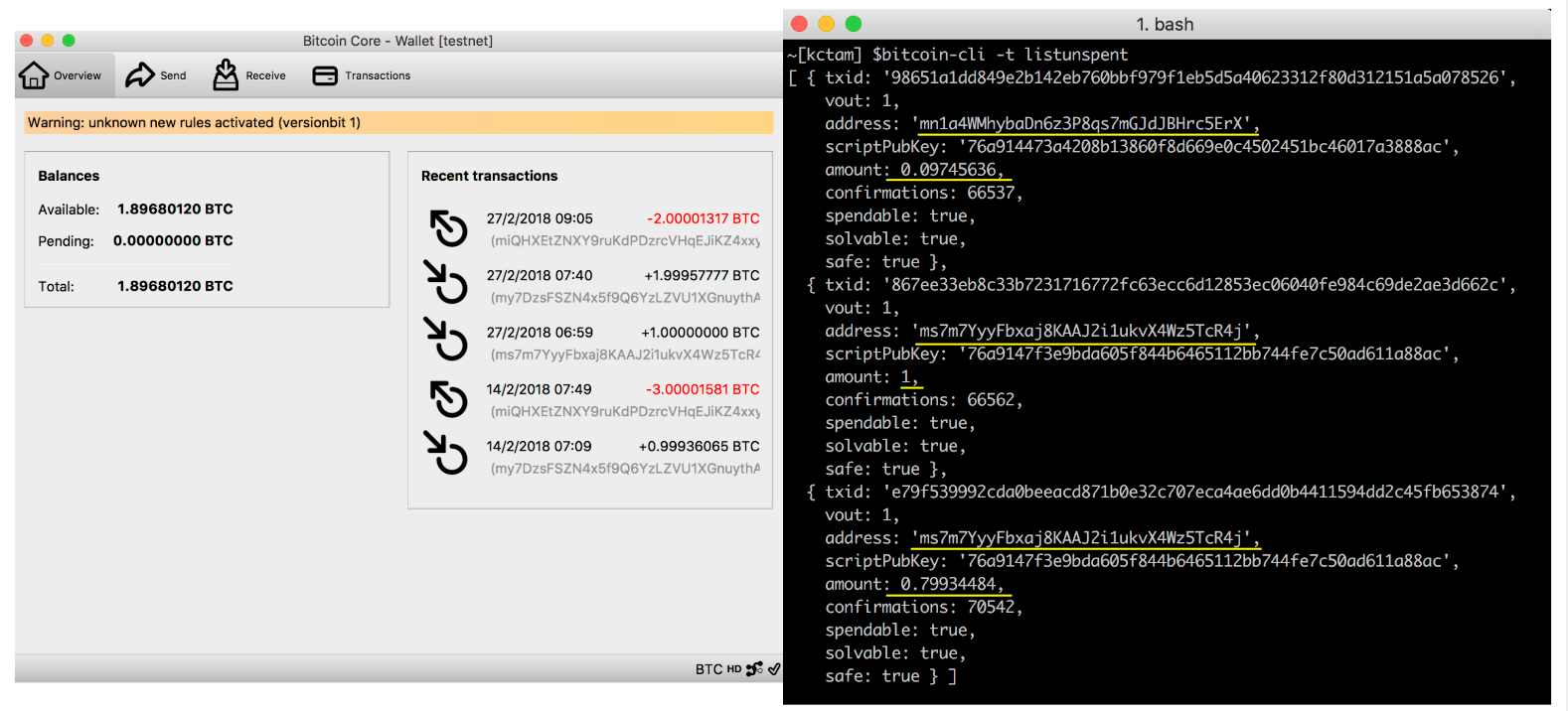Open the Overview tab house icon

click(34, 75)
